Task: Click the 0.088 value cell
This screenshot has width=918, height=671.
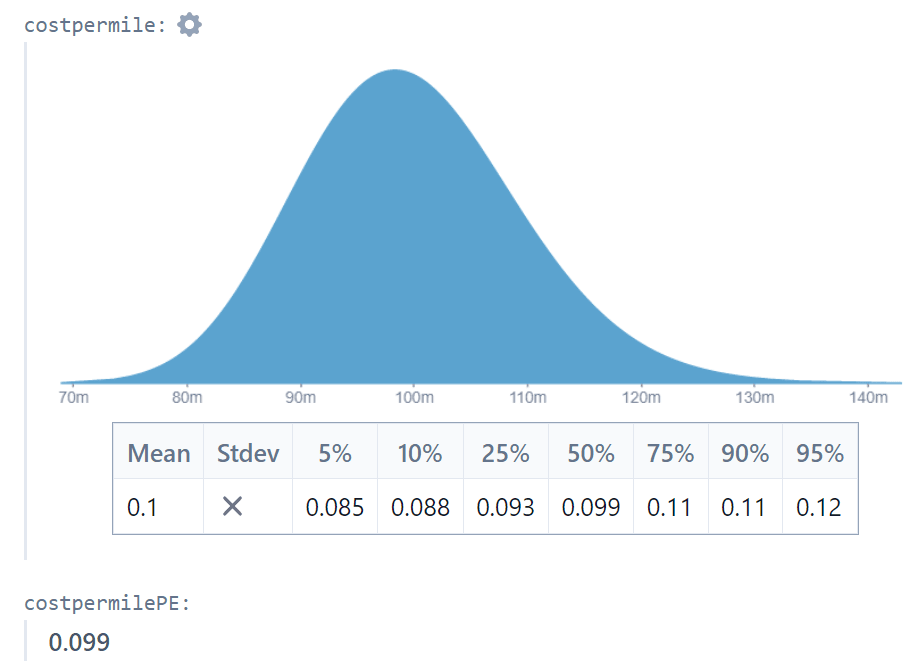Action: tap(420, 507)
